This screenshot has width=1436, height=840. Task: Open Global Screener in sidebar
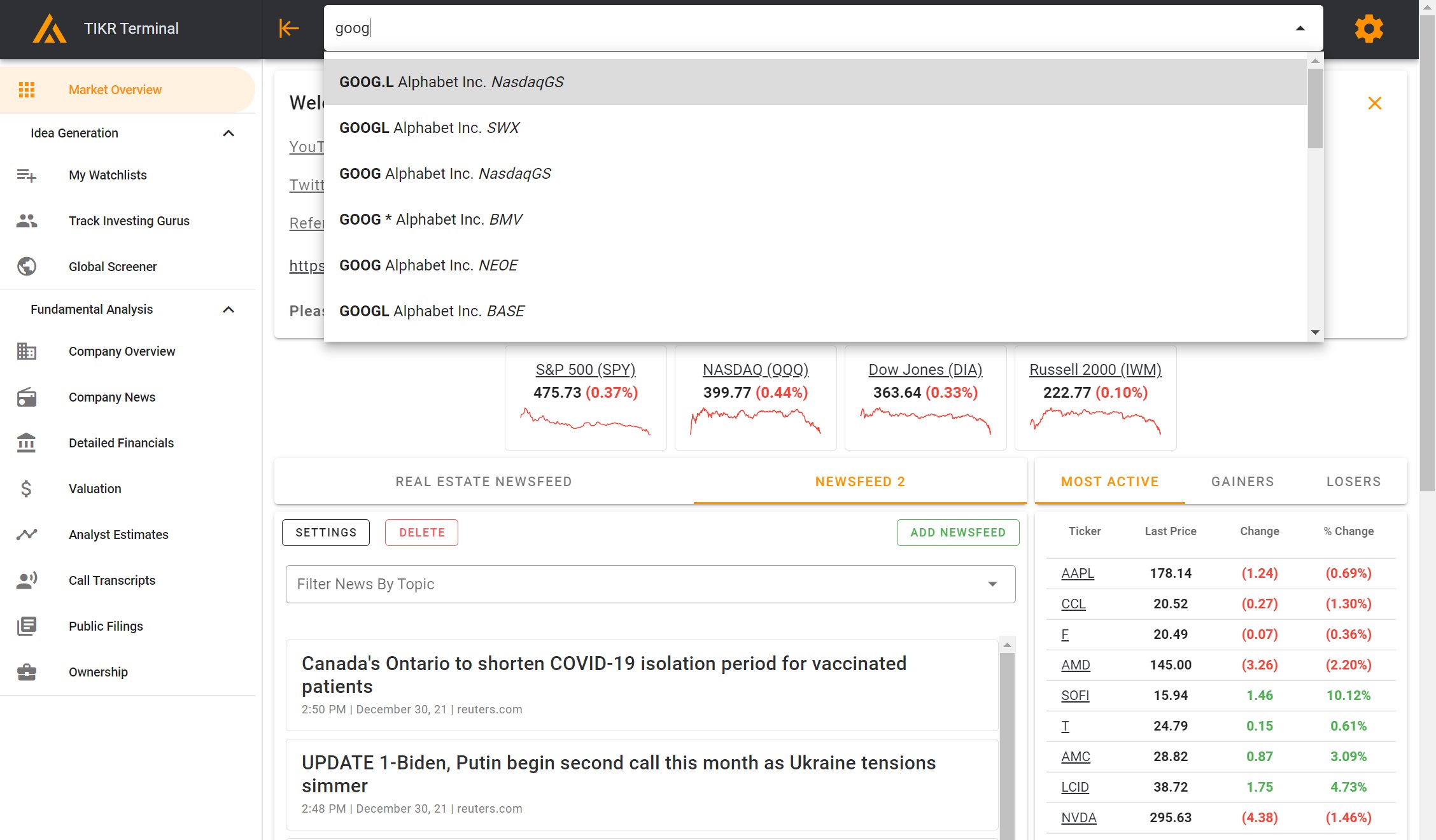click(127, 267)
